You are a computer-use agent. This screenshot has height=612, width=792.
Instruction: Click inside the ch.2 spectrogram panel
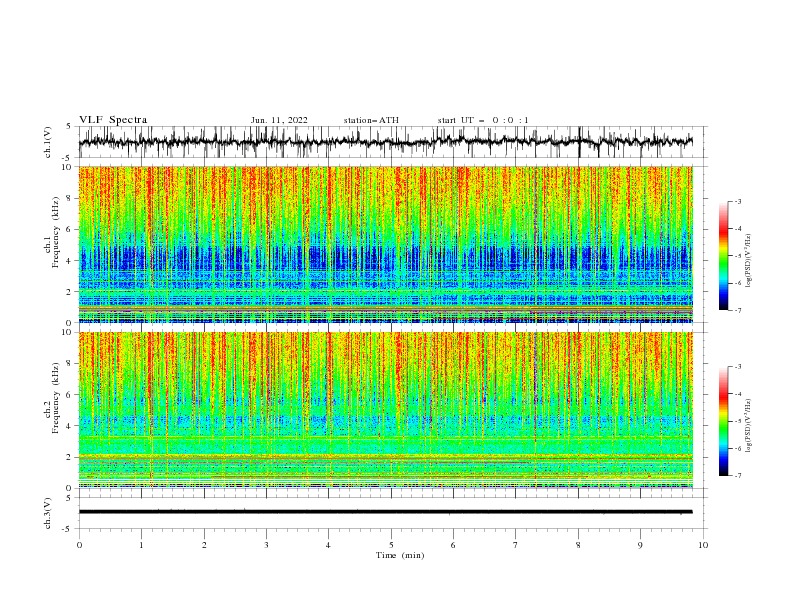point(386,410)
